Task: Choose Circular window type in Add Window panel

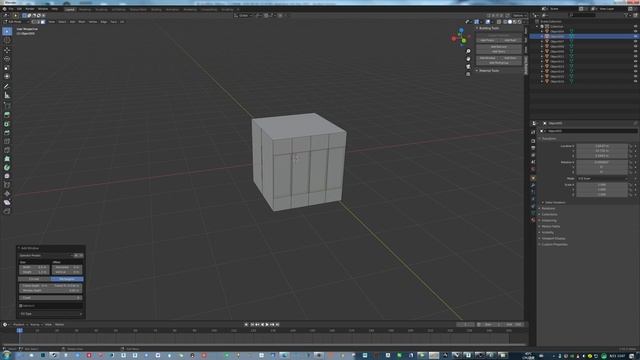Action: tap(35, 279)
